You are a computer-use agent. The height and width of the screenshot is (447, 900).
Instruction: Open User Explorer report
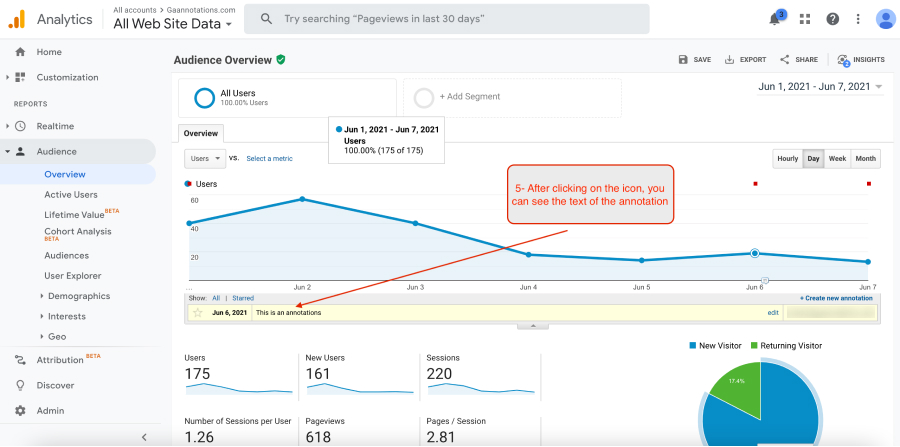point(73,275)
